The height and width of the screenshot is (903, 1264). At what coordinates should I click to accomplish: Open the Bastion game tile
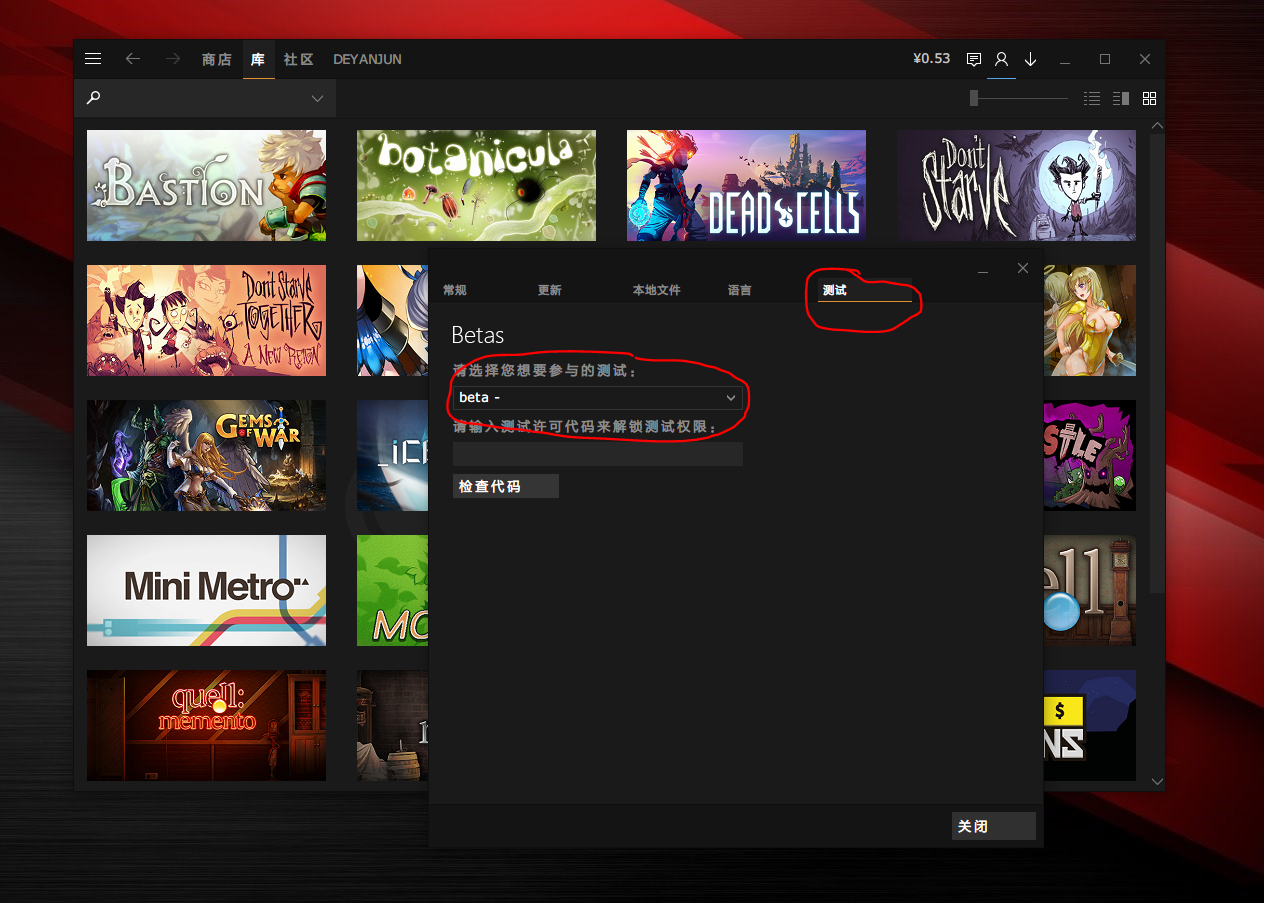pyautogui.click(x=206, y=185)
